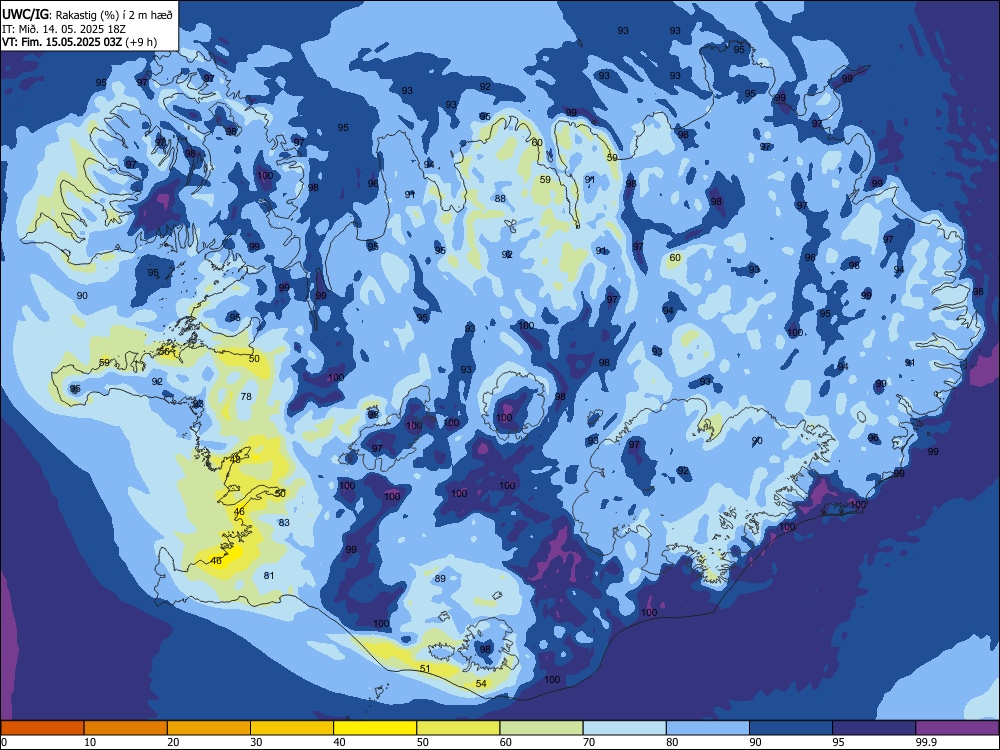
Task: Select the legend tick label "70"
Action: click(x=589, y=742)
